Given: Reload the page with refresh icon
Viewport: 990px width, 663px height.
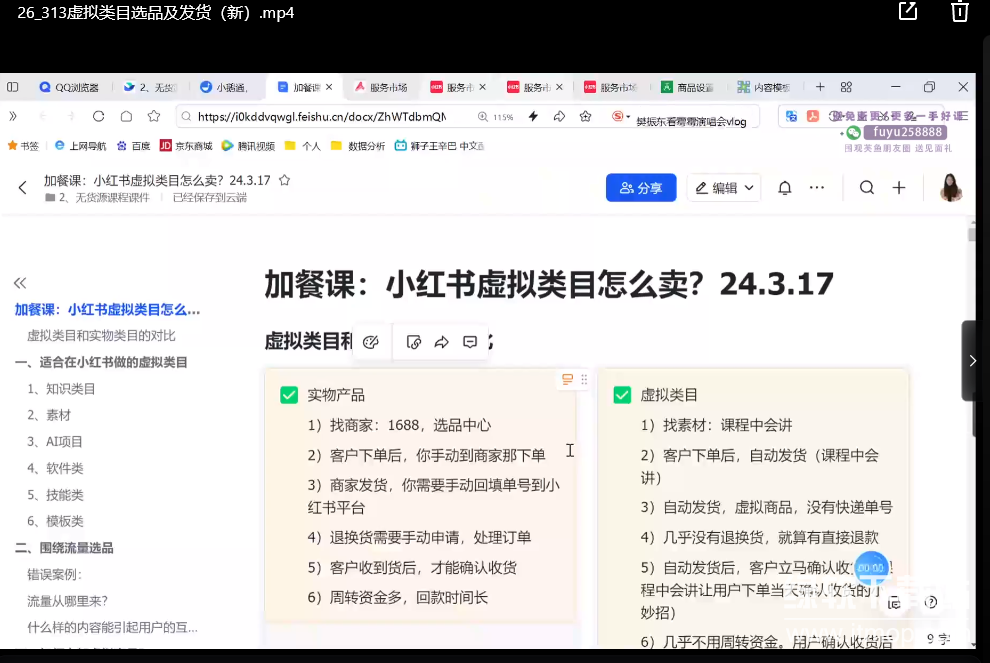Looking at the screenshot, I should pos(98,116).
